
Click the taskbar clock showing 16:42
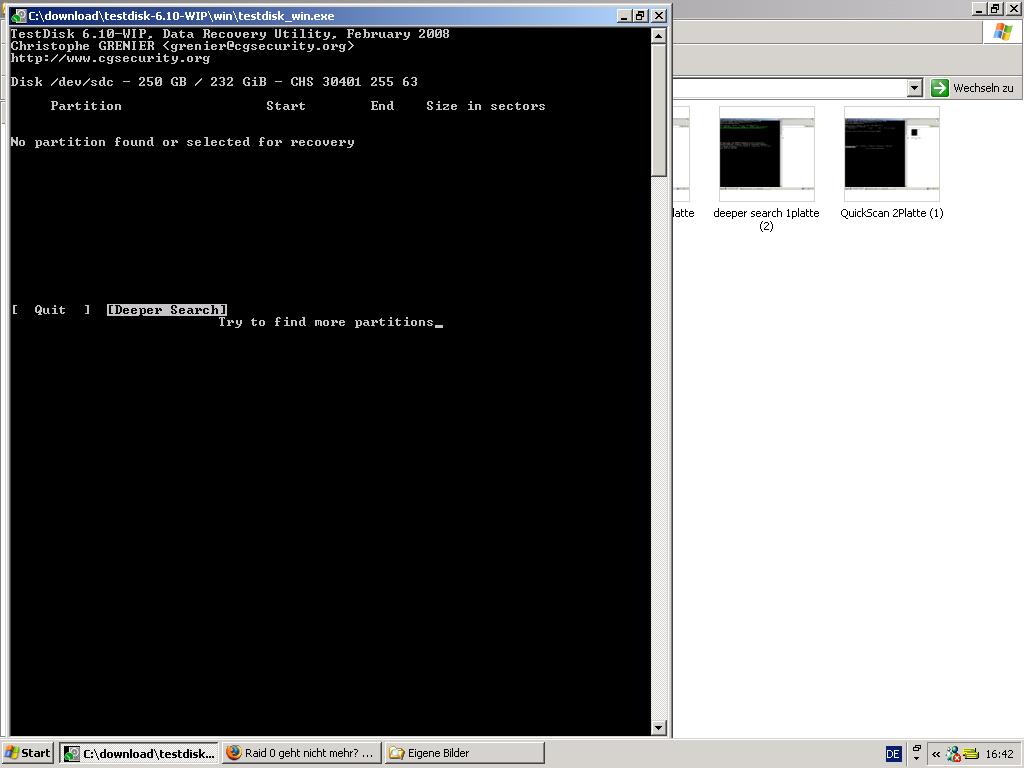(999, 754)
